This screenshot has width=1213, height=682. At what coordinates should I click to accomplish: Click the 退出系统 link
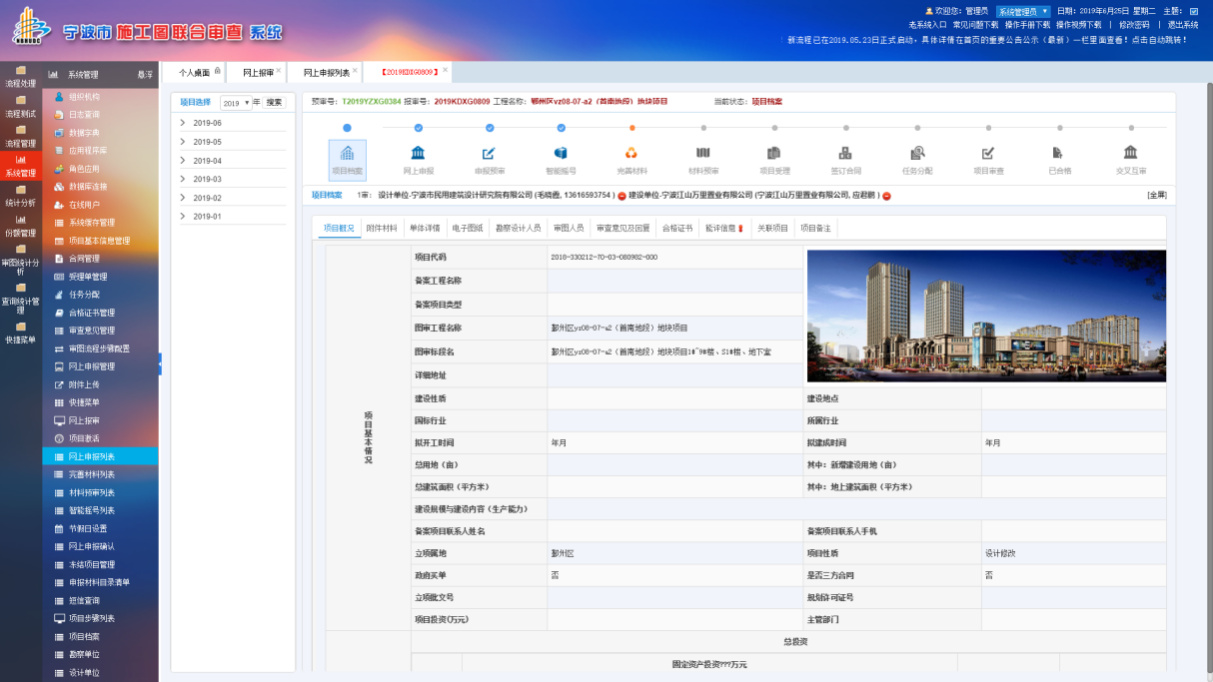point(1183,25)
